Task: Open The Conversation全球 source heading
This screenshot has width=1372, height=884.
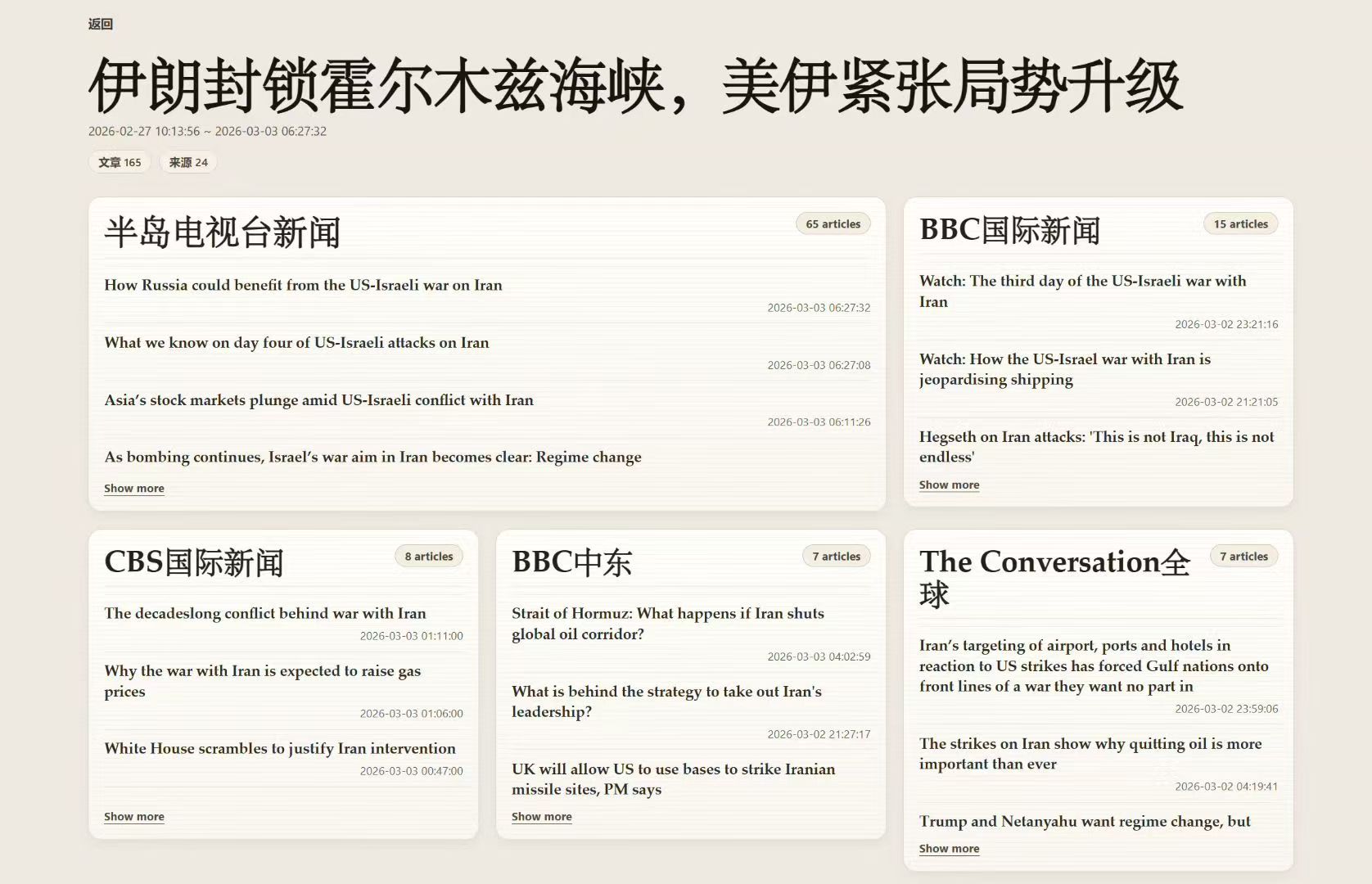Action: coord(1054,577)
